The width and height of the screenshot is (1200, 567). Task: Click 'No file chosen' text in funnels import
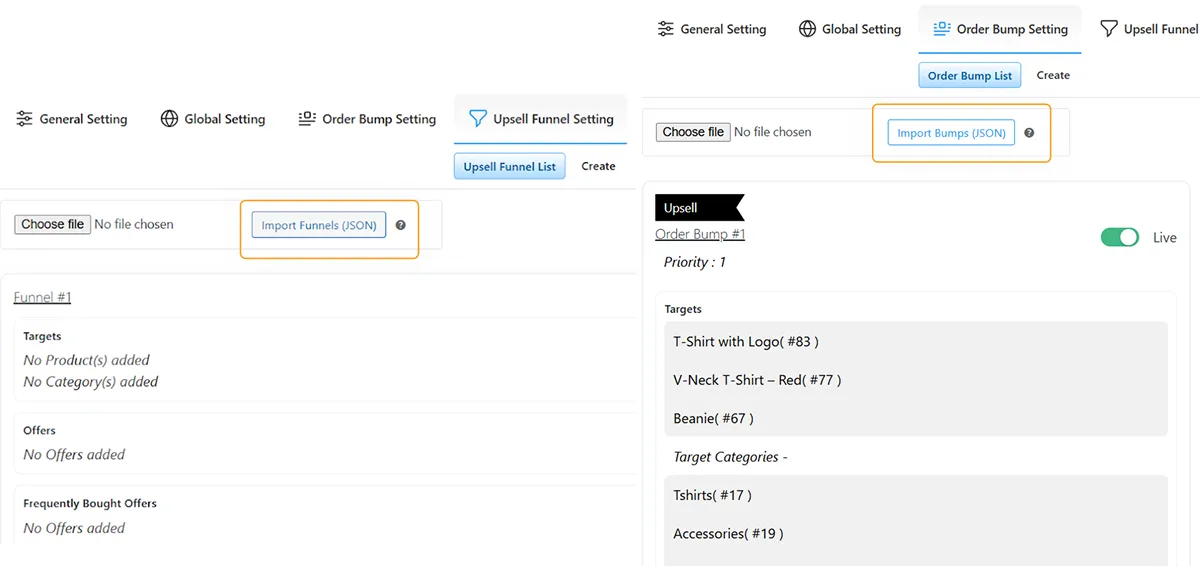(x=134, y=224)
